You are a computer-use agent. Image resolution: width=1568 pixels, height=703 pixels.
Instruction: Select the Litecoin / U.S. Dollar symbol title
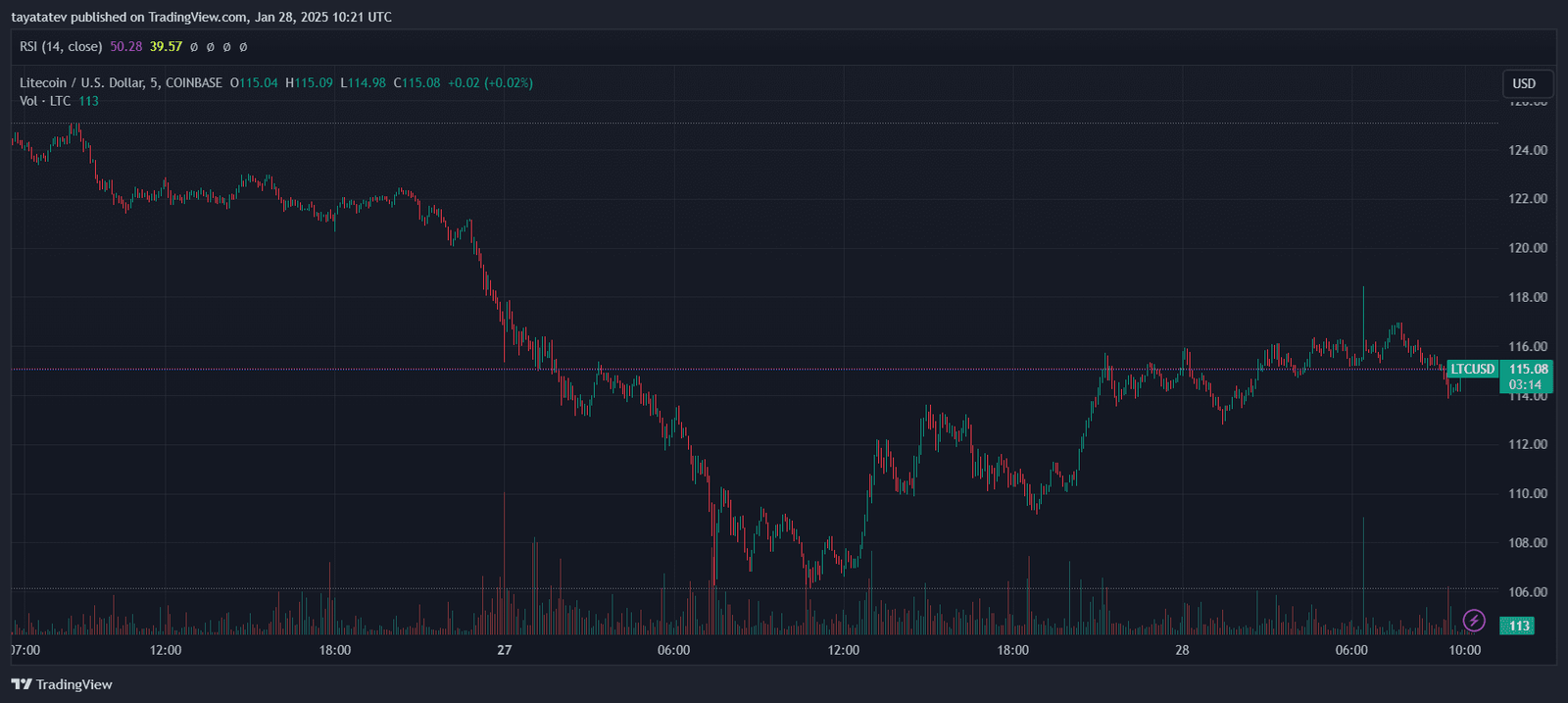coord(121,83)
